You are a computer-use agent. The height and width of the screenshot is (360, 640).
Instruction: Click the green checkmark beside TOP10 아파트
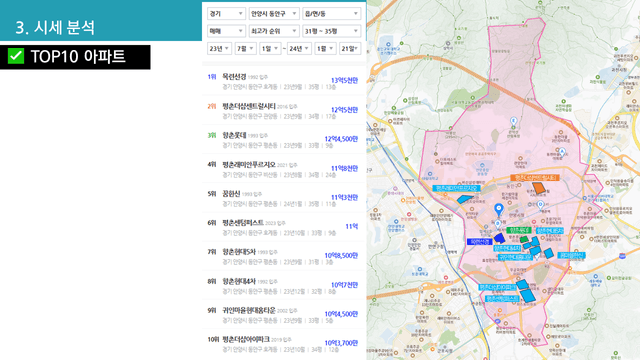(x=16, y=56)
